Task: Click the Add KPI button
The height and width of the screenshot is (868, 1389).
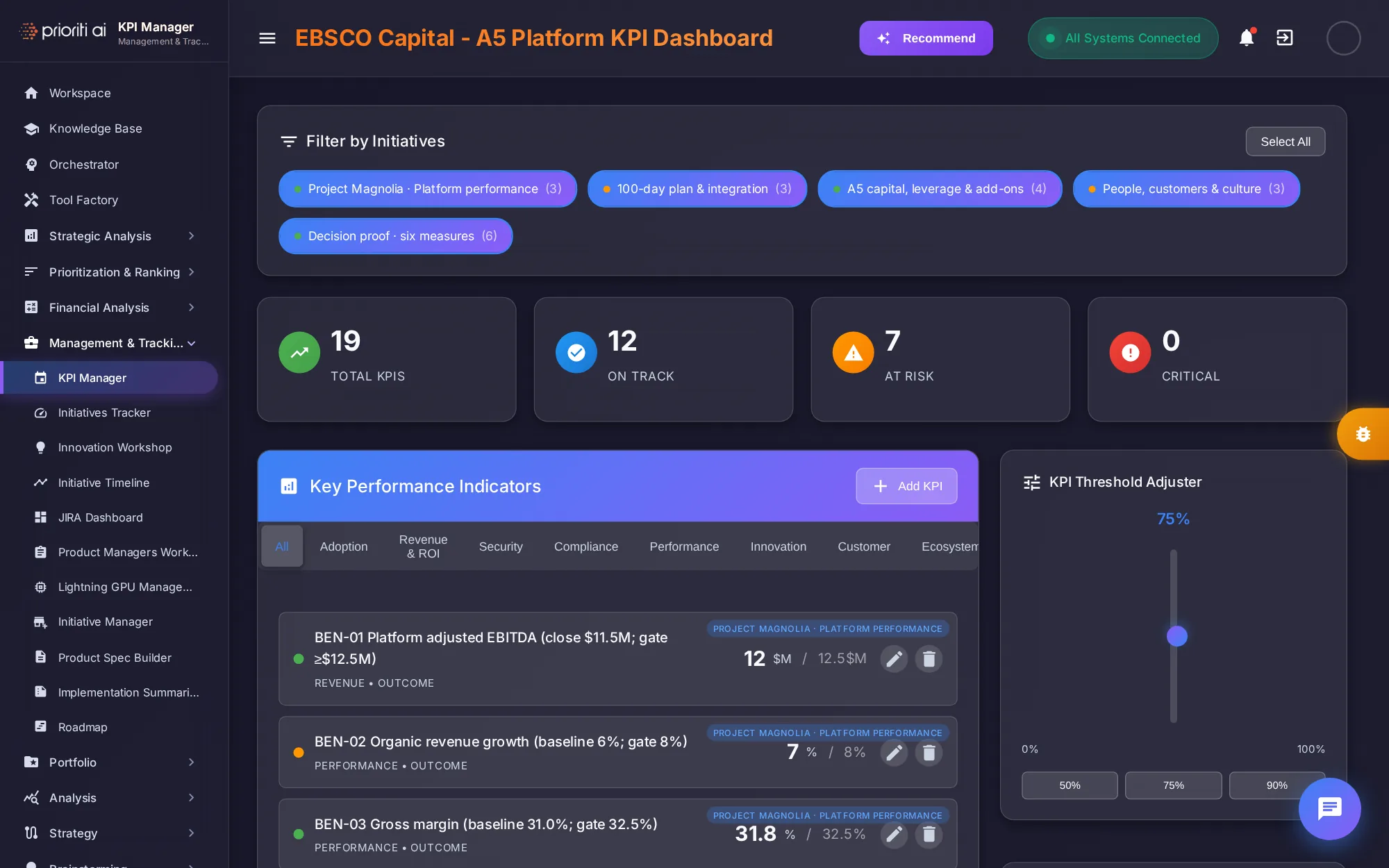Action: pyautogui.click(x=906, y=486)
